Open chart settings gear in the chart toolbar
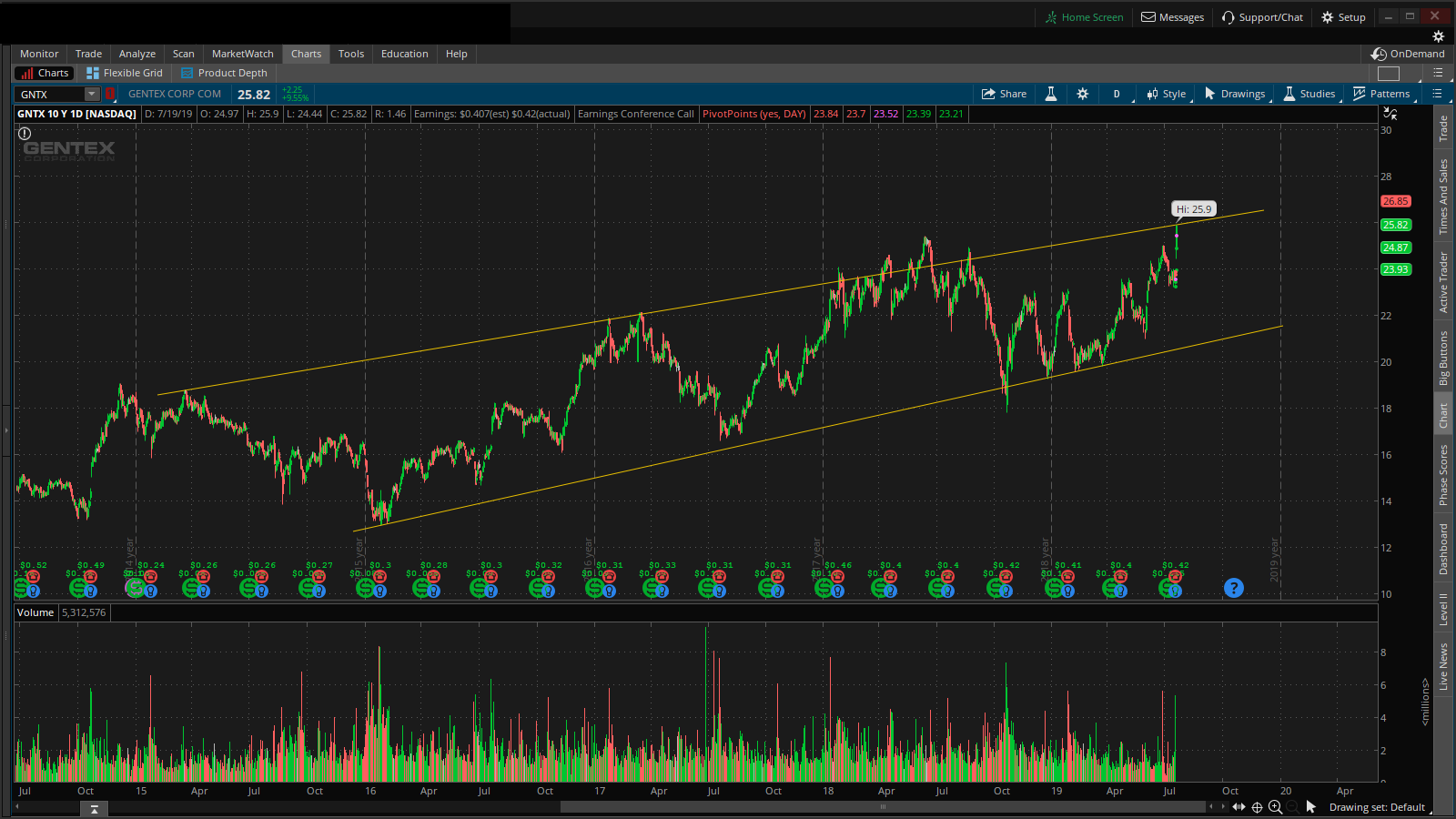This screenshot has height=819, width=1456. 1082,94
